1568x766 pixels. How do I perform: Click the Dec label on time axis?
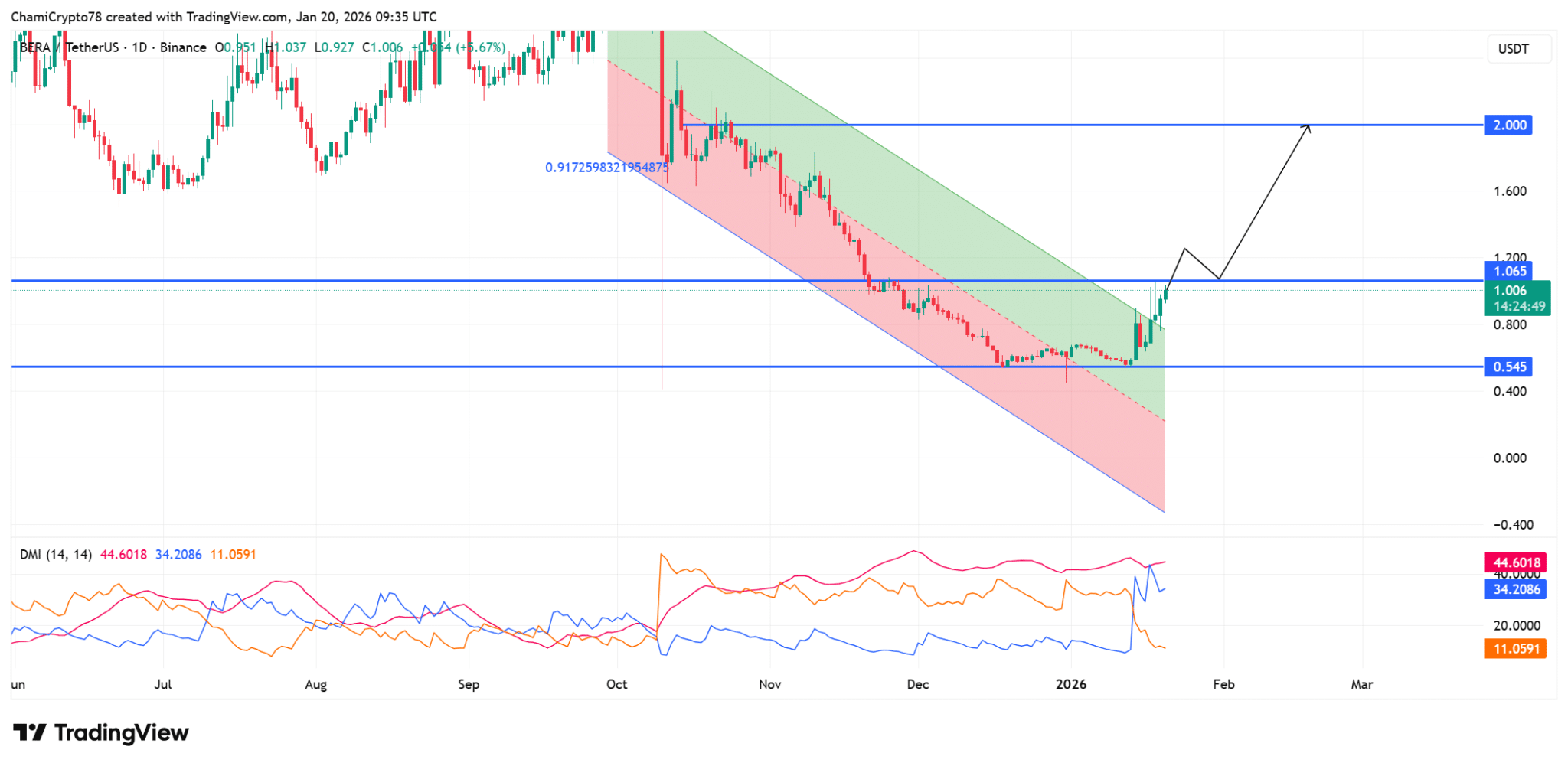click(x=918, y=684)
